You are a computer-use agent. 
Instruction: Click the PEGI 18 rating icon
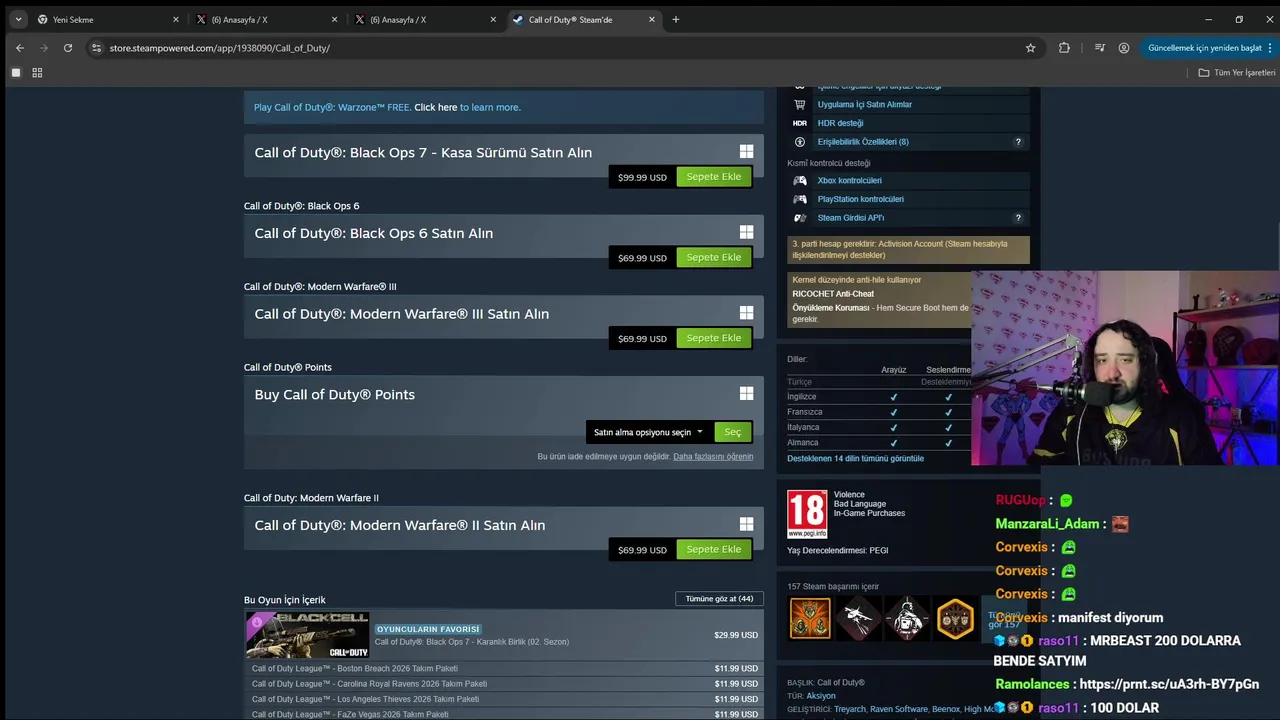pos(807,514)
